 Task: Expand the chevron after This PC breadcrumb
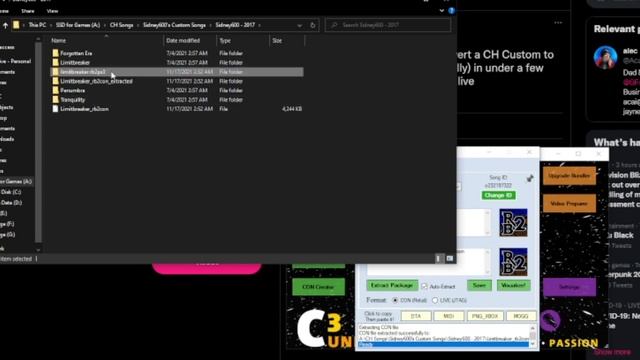click(x=51, y=25)
